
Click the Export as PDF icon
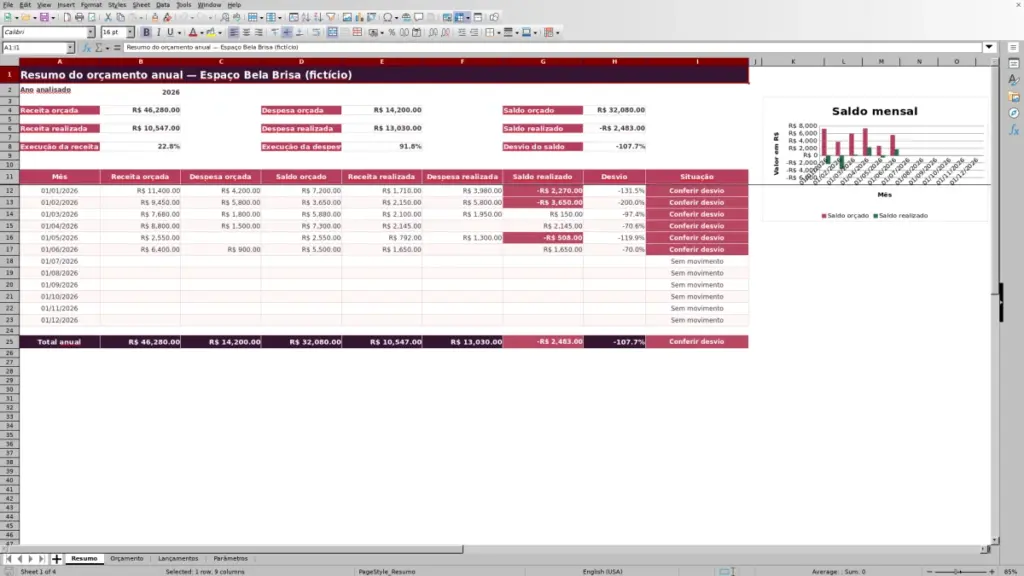(x=67, y=18)
